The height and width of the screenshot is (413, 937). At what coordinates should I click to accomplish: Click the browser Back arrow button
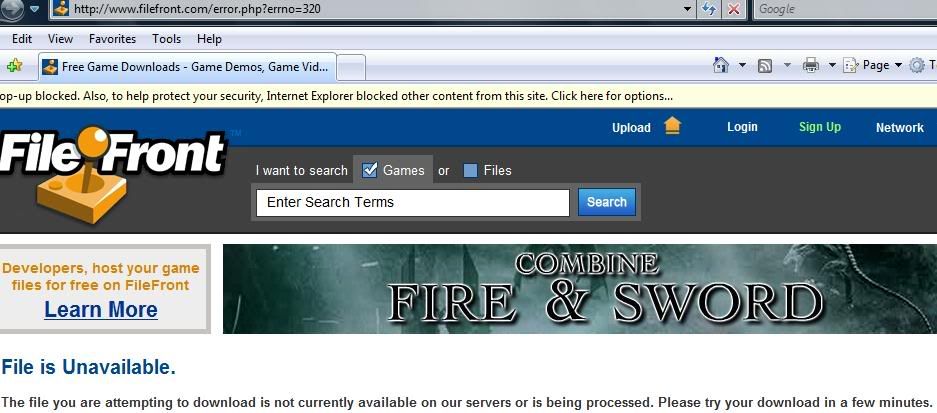pos(11,8)
